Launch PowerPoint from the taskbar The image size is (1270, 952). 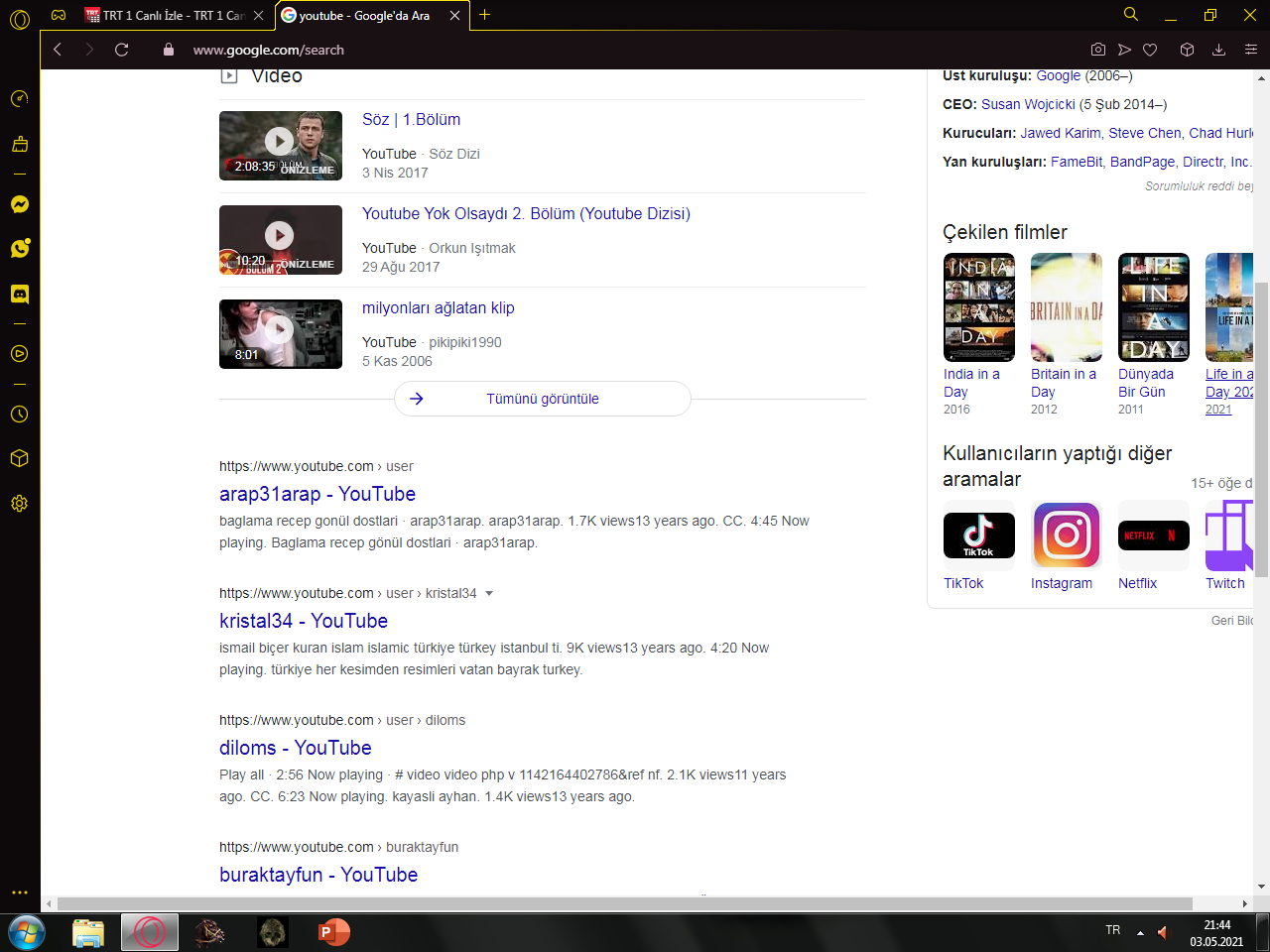334,933
